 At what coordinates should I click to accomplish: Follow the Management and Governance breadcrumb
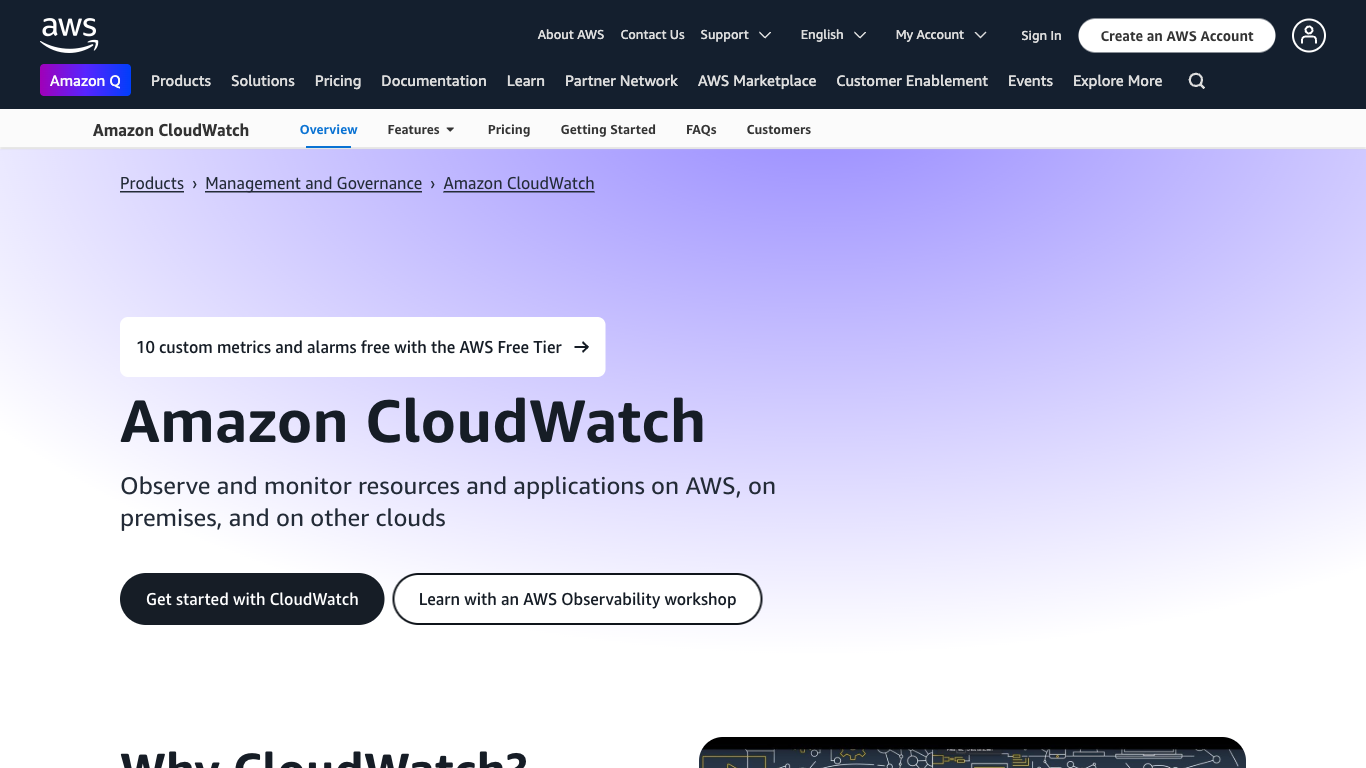coord(313,183)
